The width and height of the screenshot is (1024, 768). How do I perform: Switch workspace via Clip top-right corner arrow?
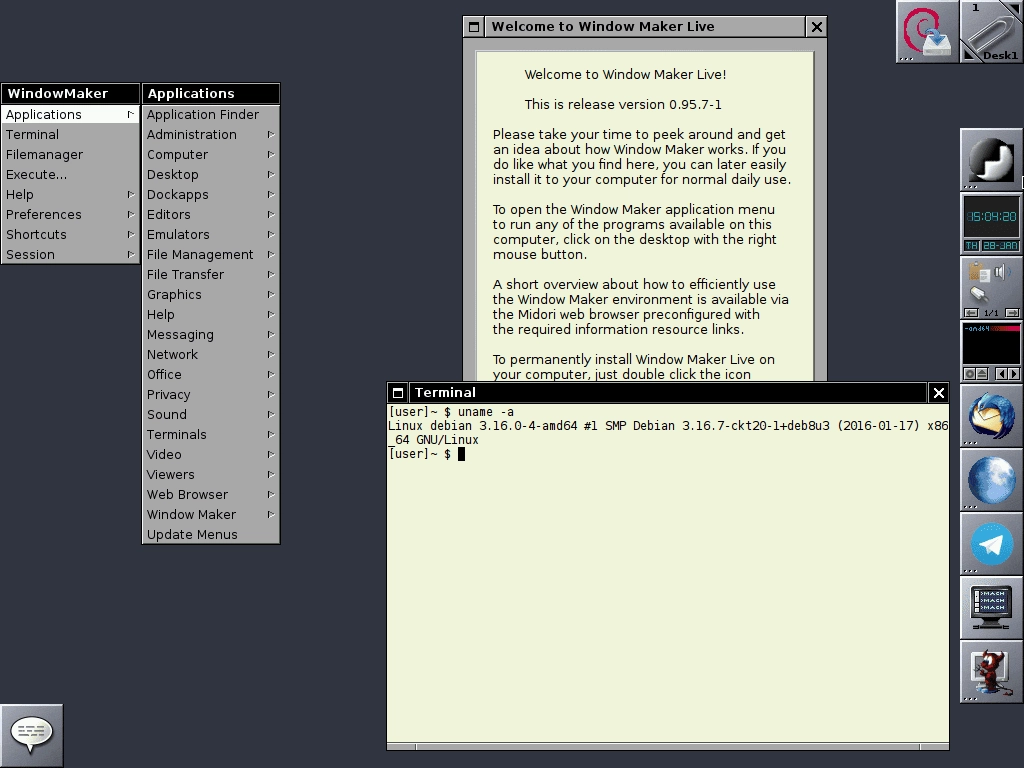(x=1016, y=8)
